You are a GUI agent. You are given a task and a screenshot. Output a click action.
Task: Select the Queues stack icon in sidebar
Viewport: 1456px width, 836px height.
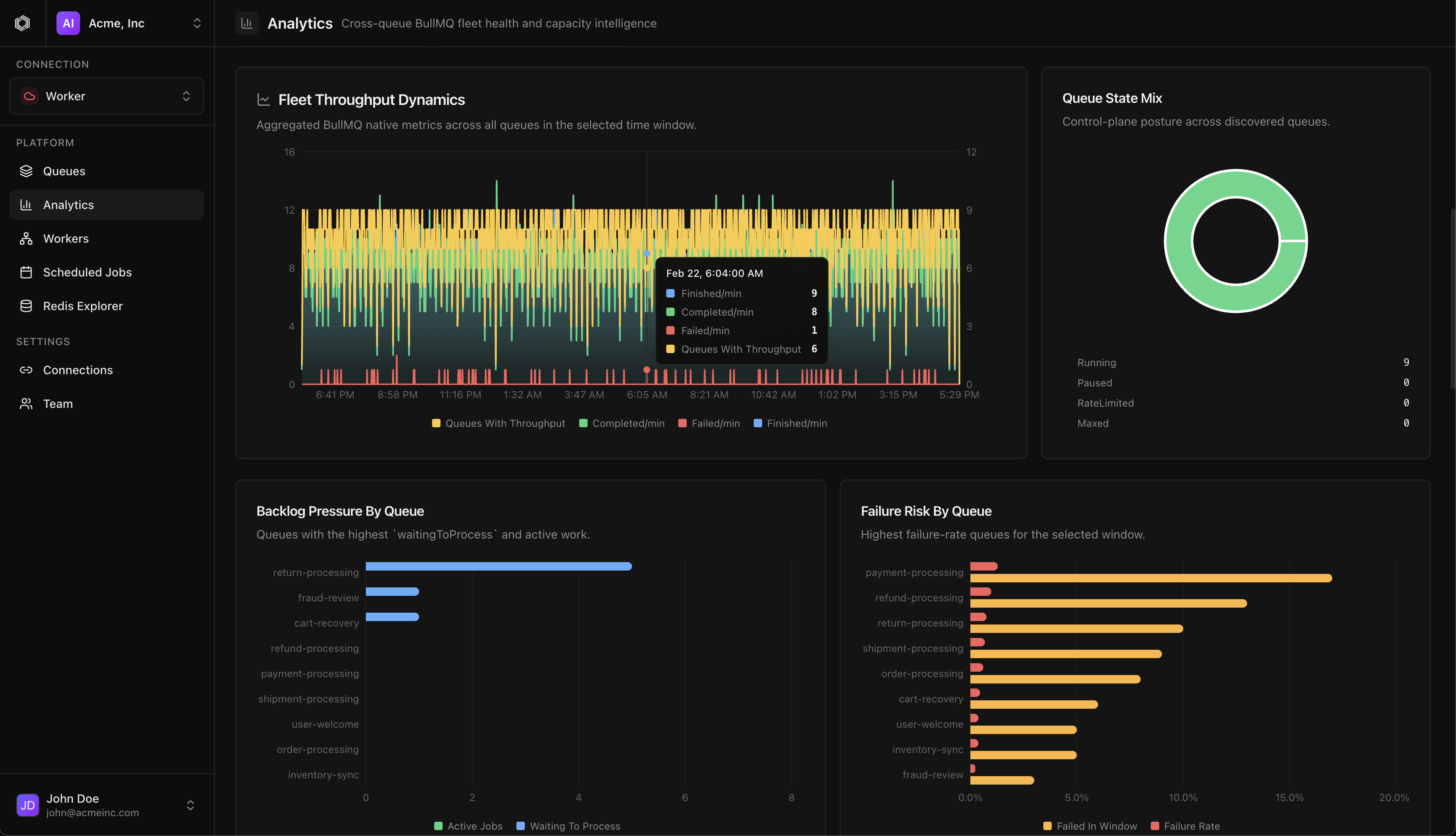(x=27, y=171)
